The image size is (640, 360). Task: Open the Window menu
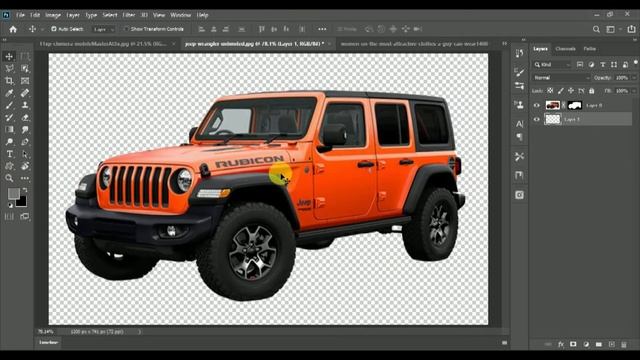click(180, 15)
